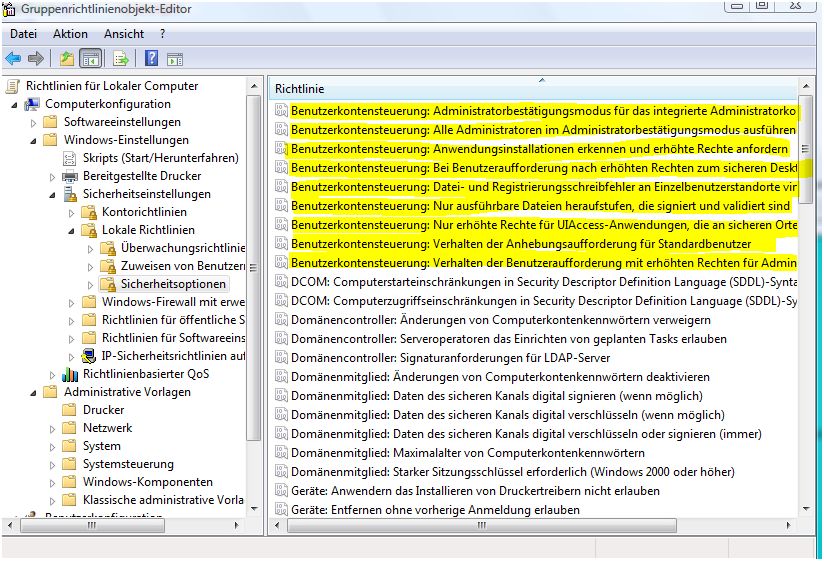The width and height of the screenshot is (824, 561).
Task: Click the right pane vertical scrollbar down arrow
Action: [x=806, y=508]
